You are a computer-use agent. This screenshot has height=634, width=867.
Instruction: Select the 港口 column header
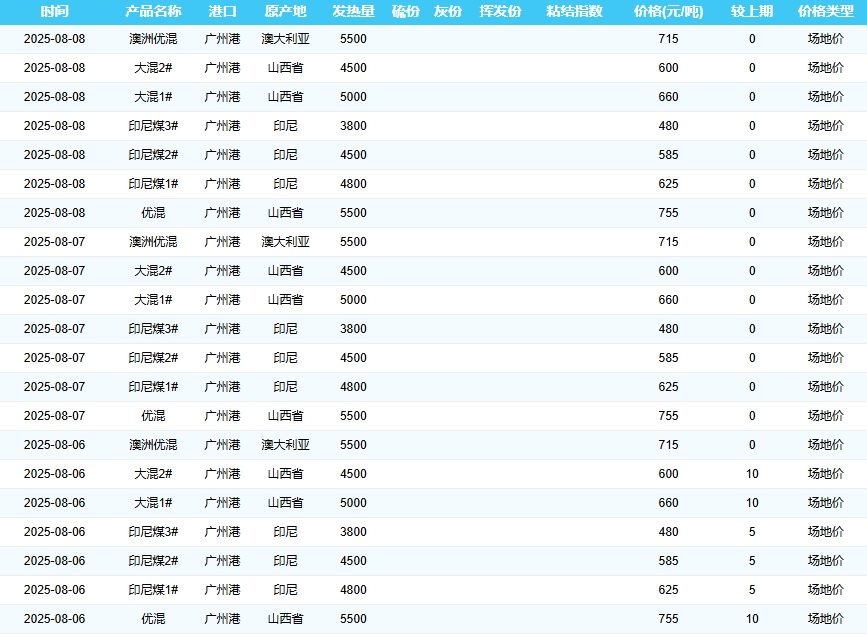coord(222,12)
